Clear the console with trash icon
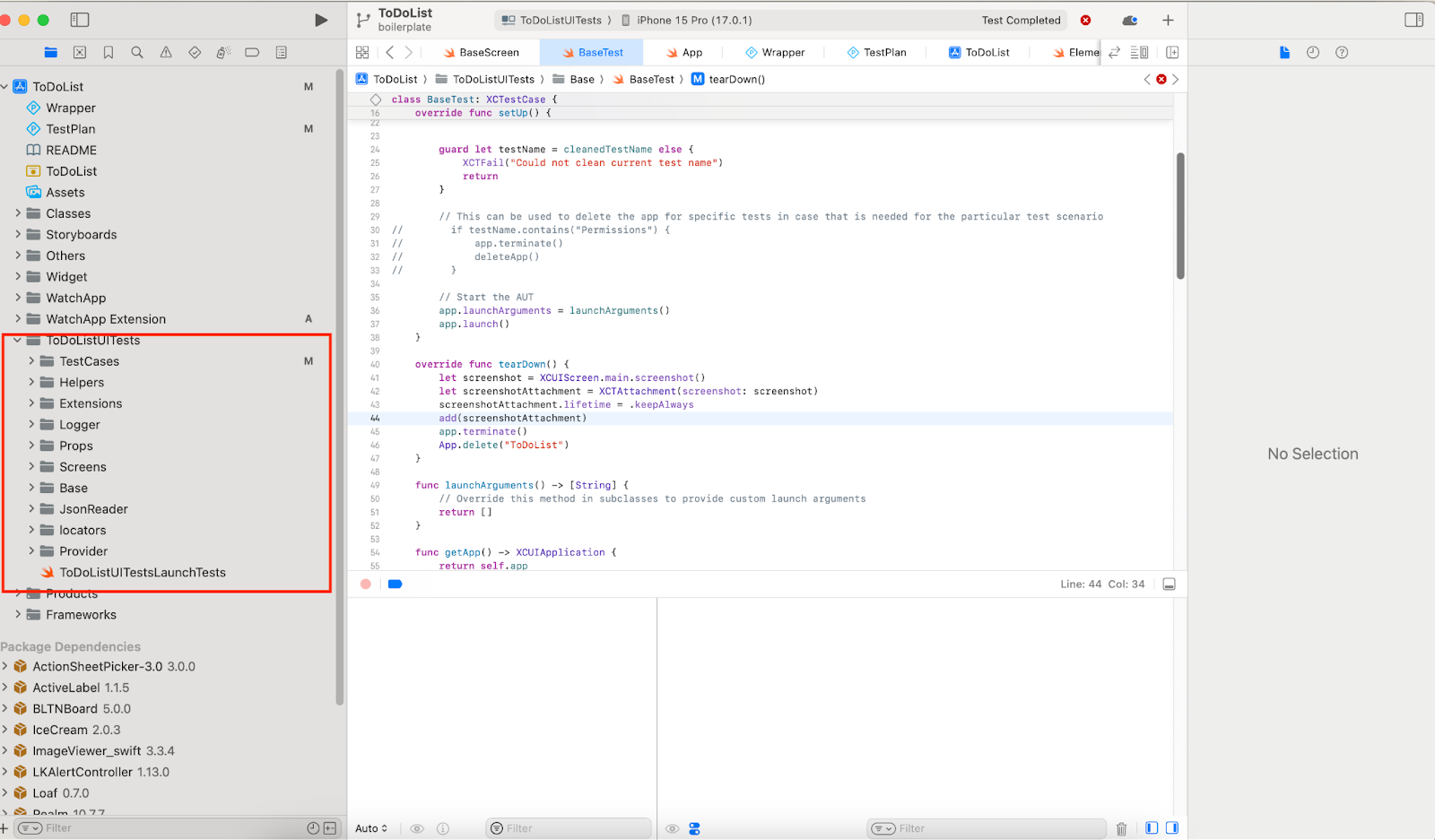Screen dimensions: 1435x840 (1121, 829)
